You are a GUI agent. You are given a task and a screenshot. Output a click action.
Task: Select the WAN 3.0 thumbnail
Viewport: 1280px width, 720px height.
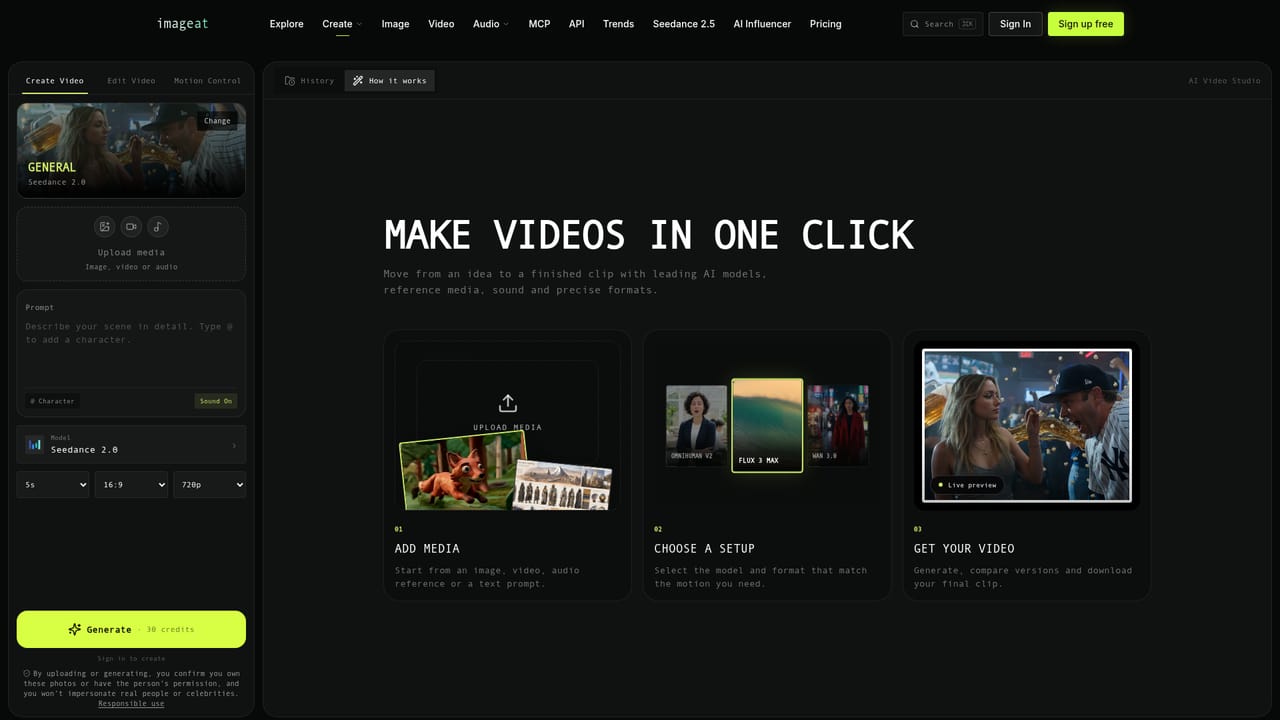[x=838, y=426]
